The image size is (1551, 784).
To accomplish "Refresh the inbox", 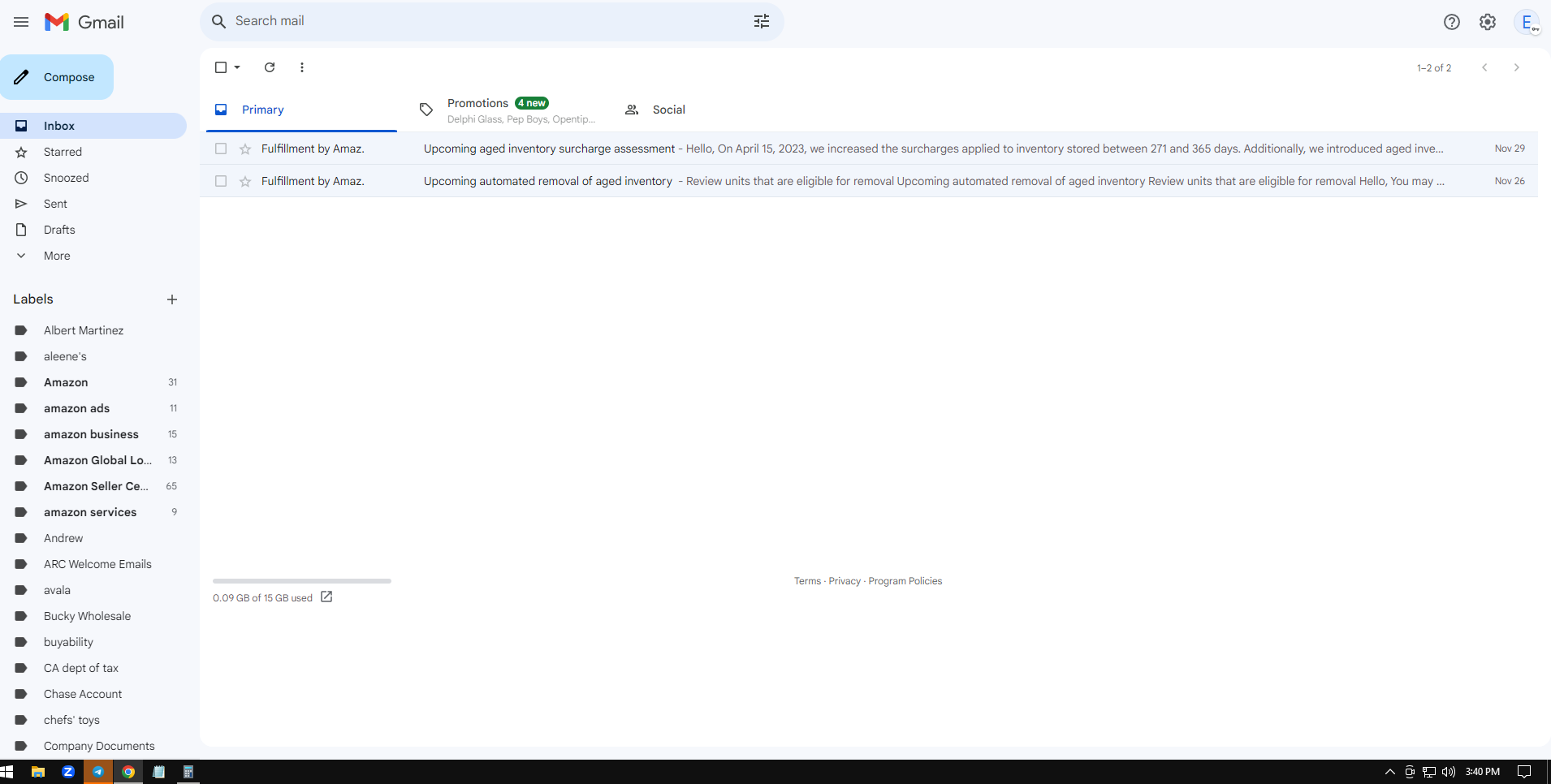I will click(x=270, y=67).
